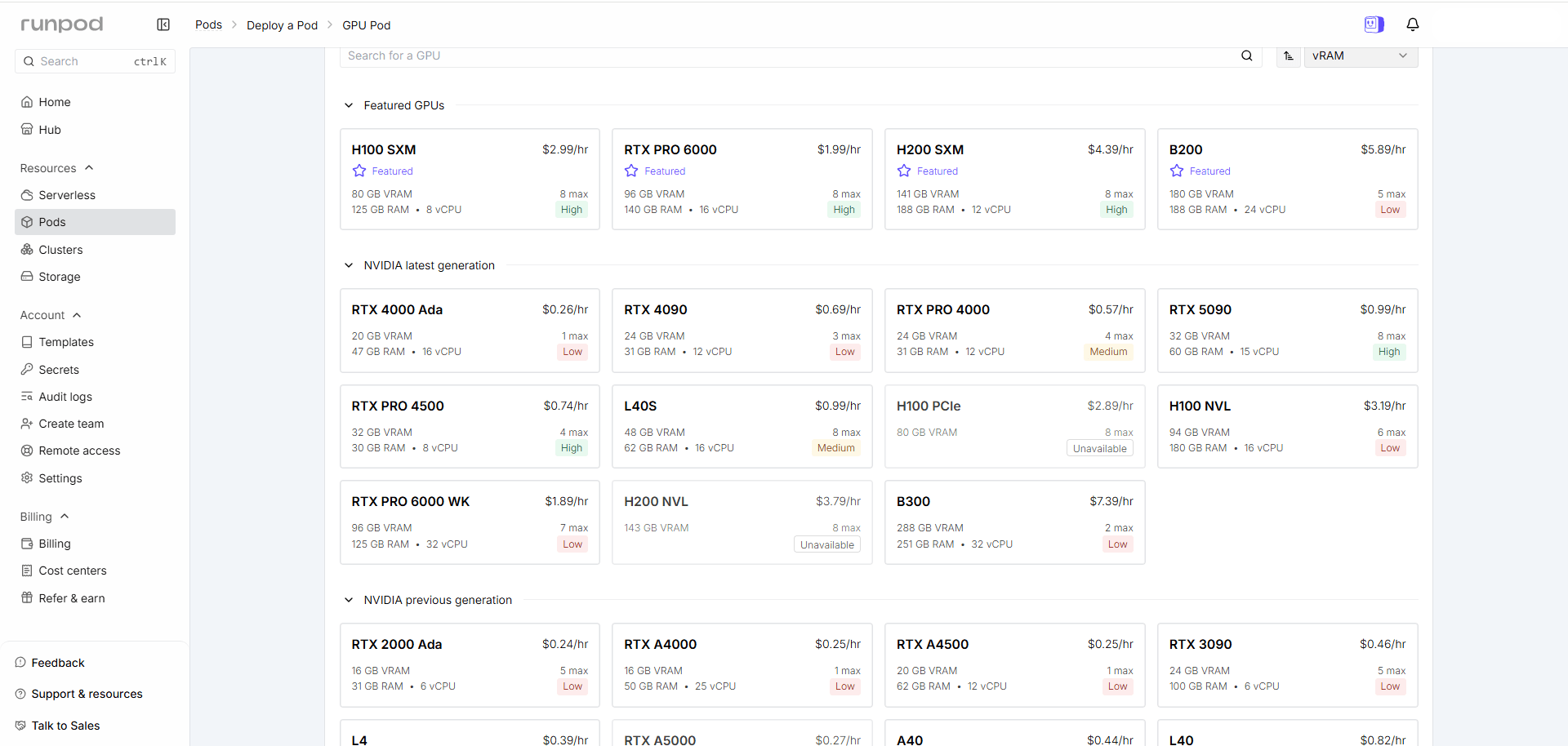1568x746 pixels.
Task: Select the RTX 4090 GPU card
Action: coord(742,331)
